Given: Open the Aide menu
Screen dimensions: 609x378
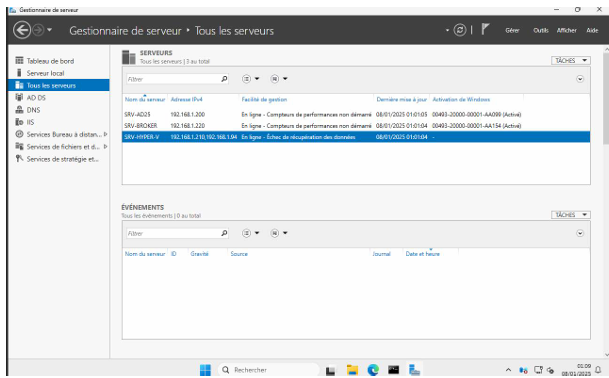Looking at the screenshot, I should (x=592, y=30).
